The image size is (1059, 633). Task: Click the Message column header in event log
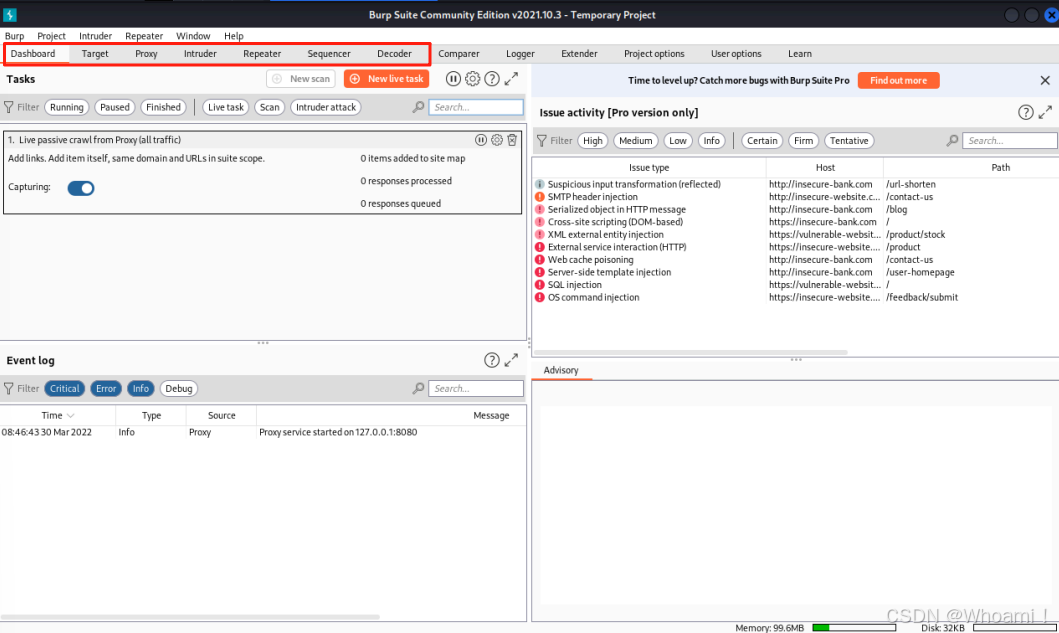pyautogui.click(x=391, y=415)
